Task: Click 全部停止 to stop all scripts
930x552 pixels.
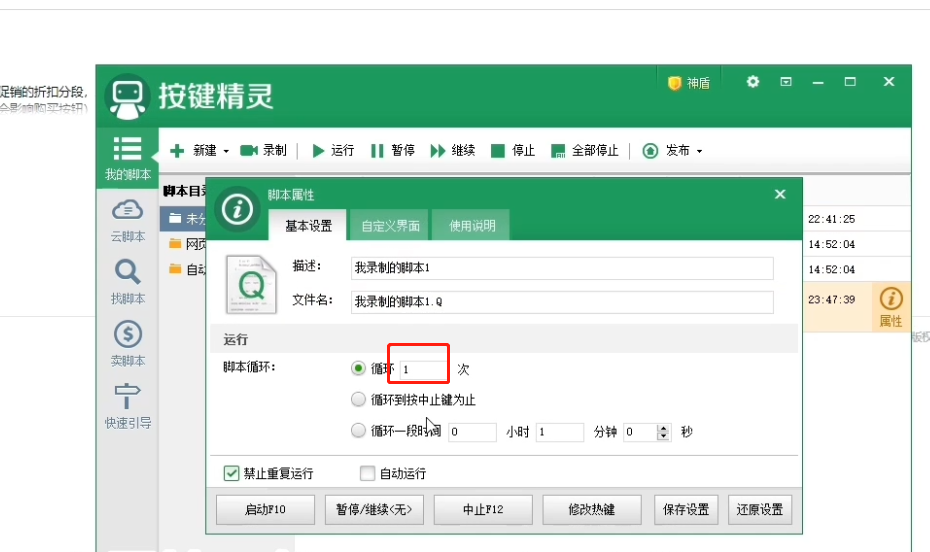Action: 585,151
